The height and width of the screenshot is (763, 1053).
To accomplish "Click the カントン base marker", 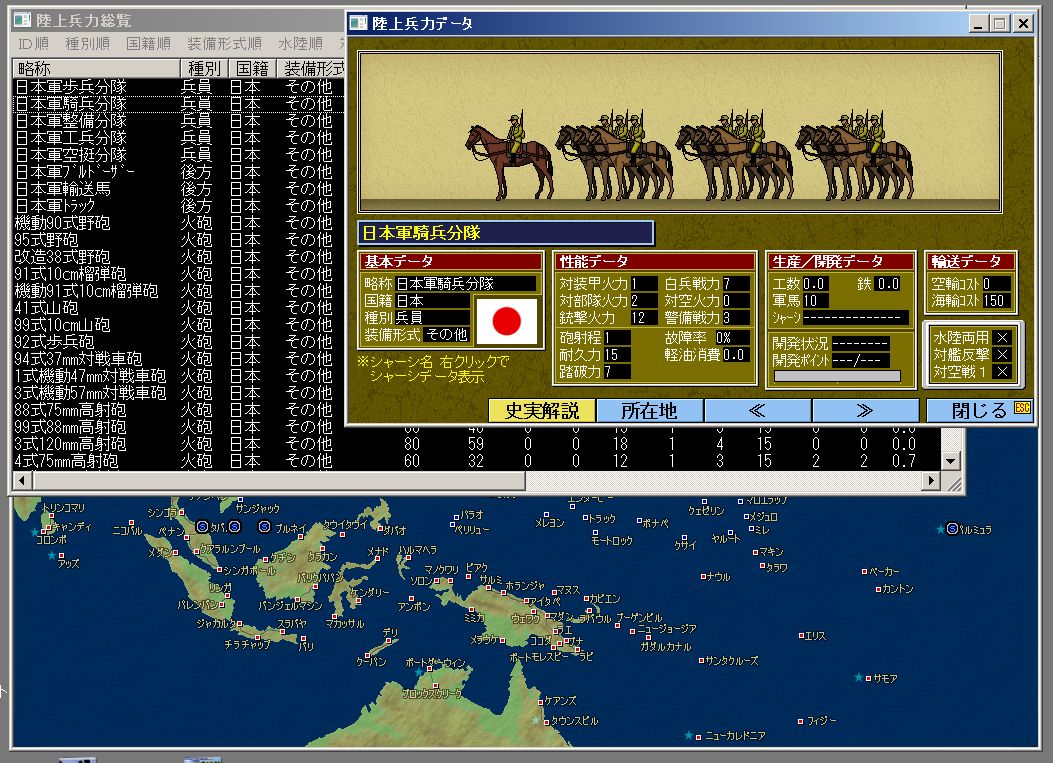I will click(x=878, y=589).
